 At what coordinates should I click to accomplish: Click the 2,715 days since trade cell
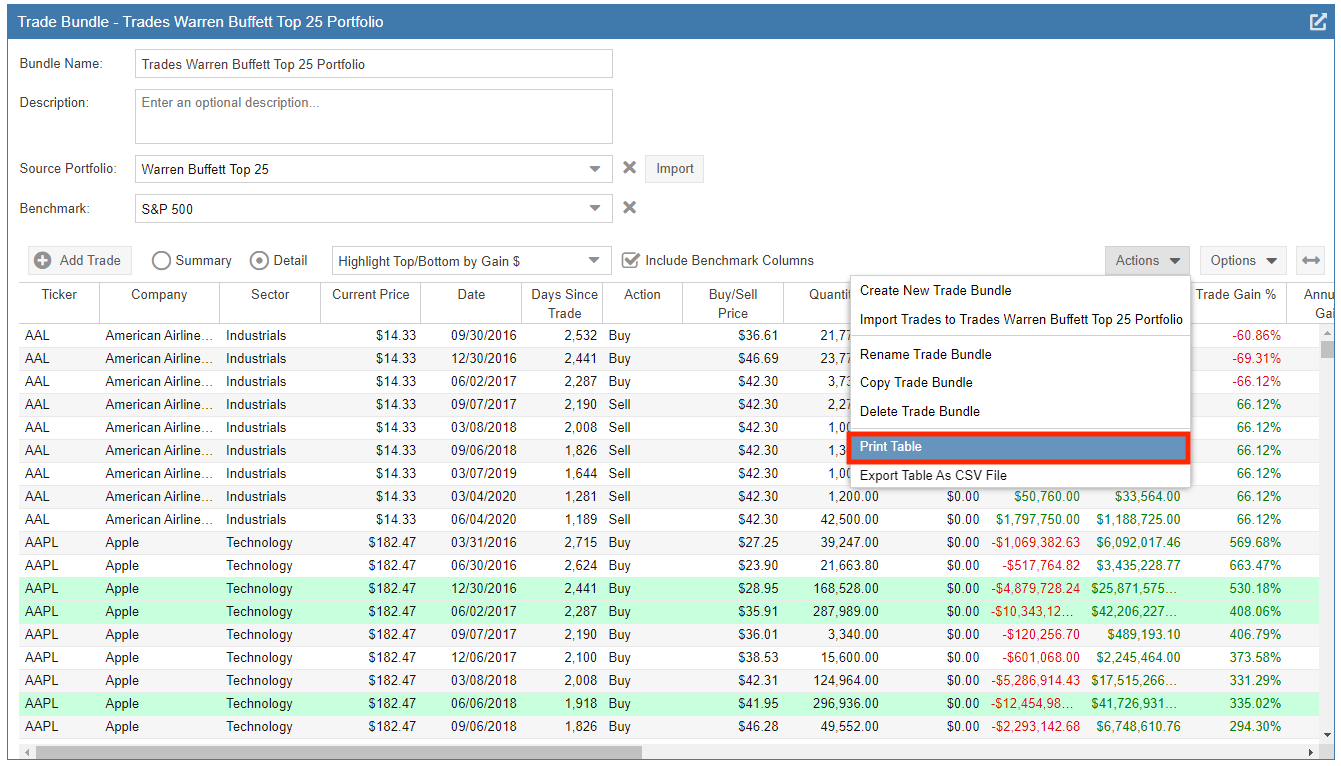(564, 542)
